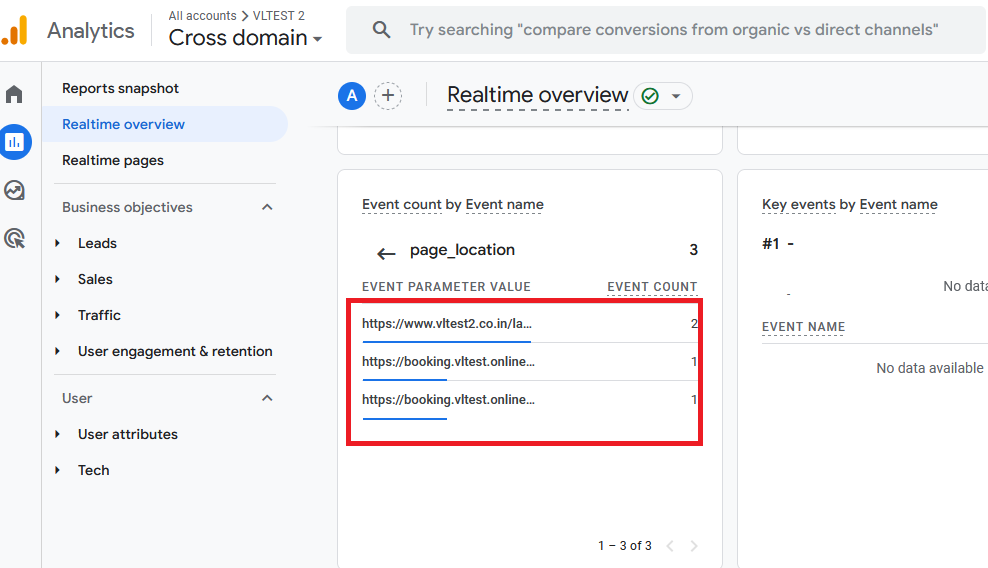The width and height of the screenshot is (988, 568).
Task: Collapse the User section
Action: [267, 398]
